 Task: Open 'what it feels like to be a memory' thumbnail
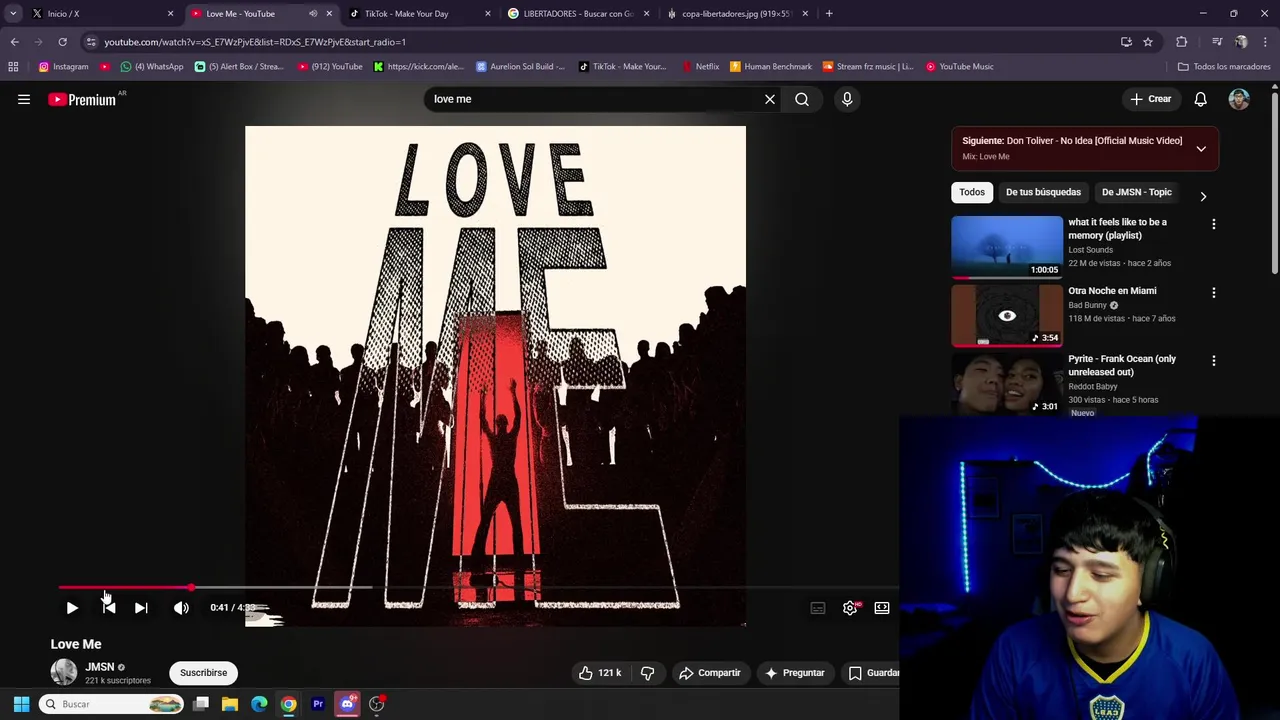coord(1007,247)
